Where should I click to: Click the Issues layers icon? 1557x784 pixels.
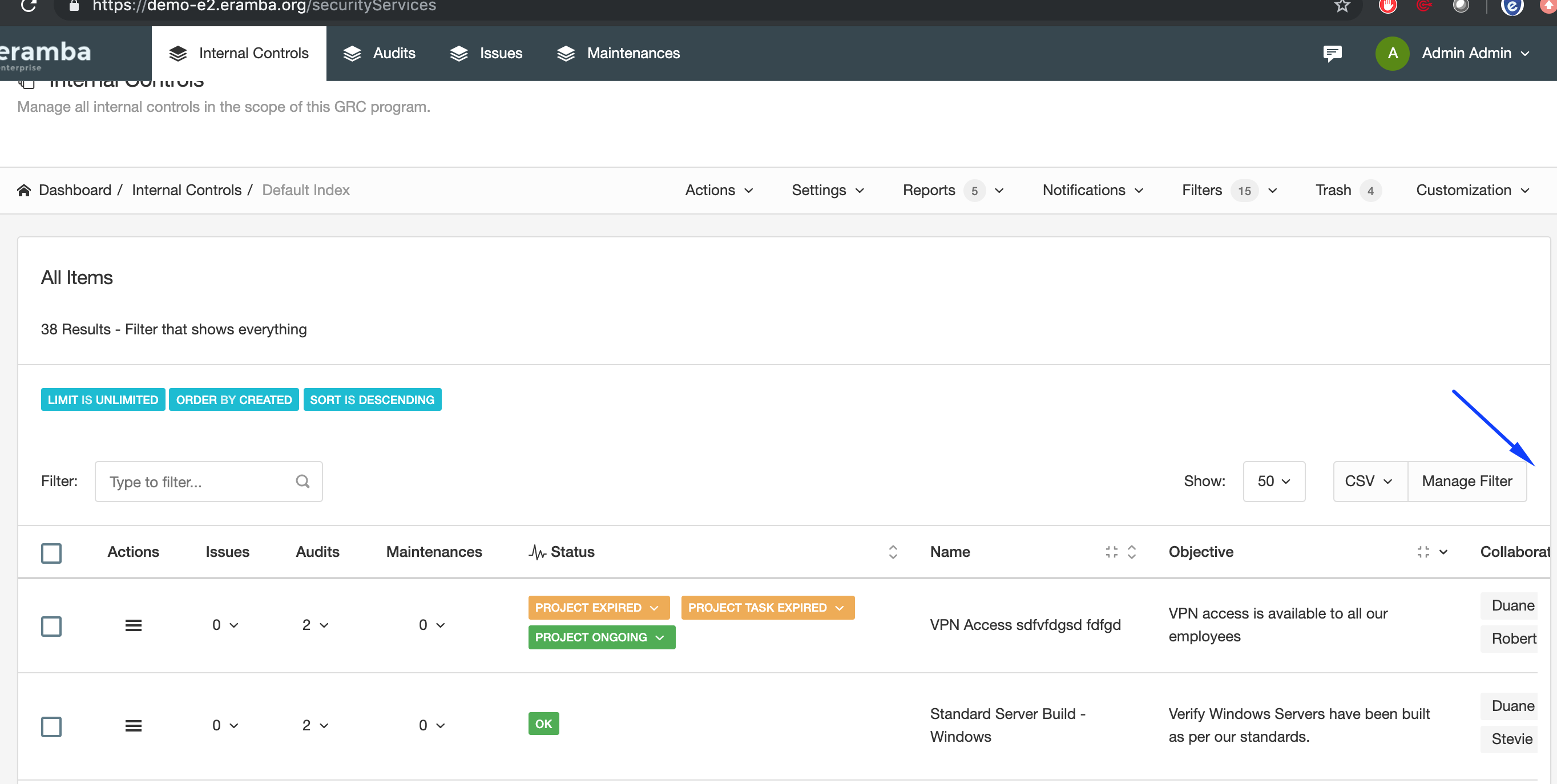click(459, 53)
